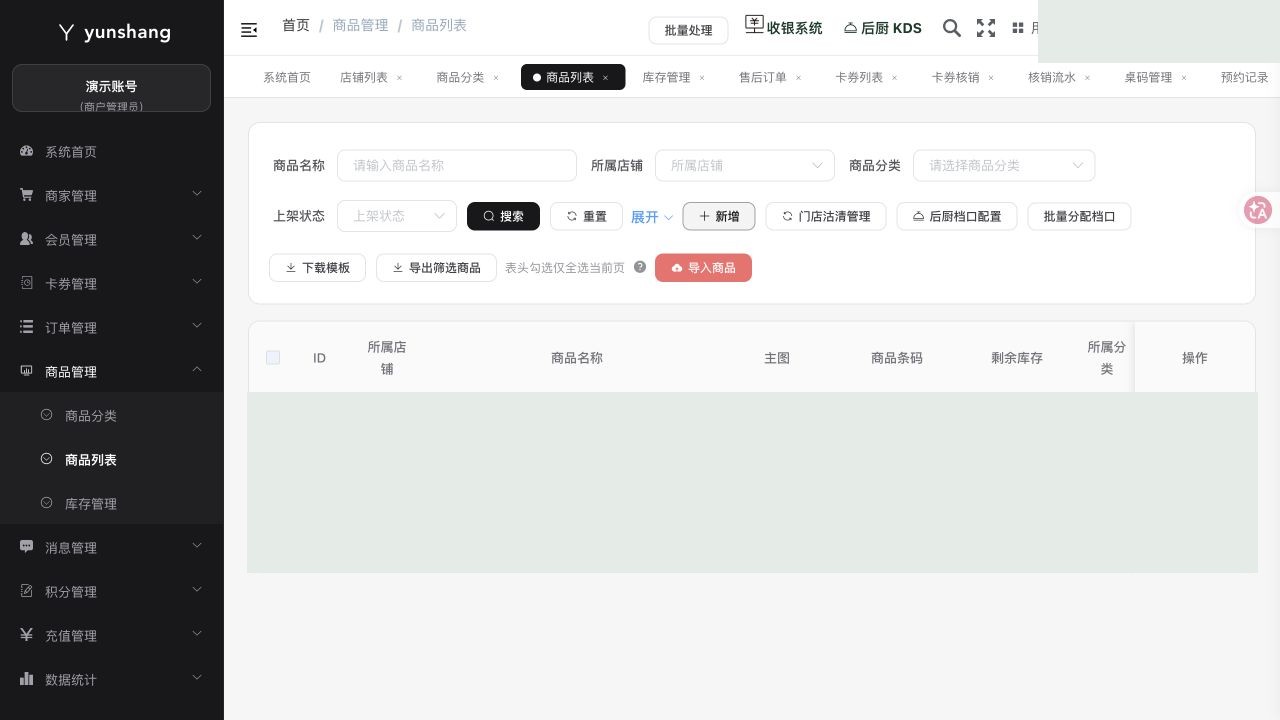This screenshot has width=1280, height=720.
Task: Open 后厨 KDS kitchen display
Action: coord(883,28)
